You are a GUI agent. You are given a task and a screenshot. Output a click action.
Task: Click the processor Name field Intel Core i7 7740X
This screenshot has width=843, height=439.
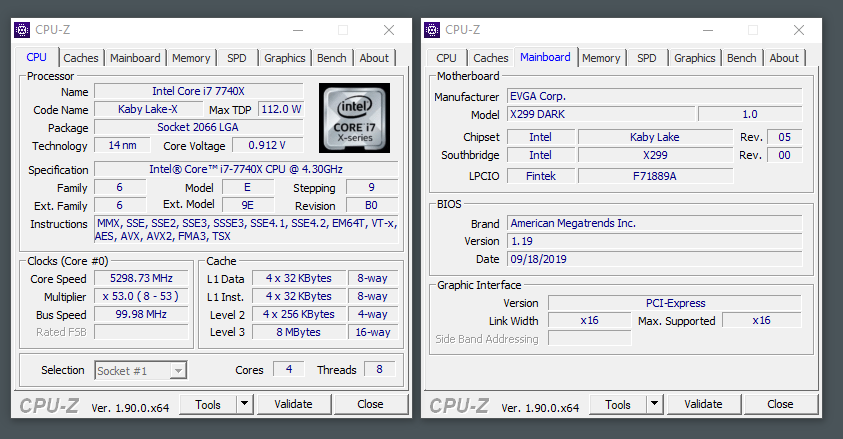pyautogui.click(x=198, y=91)
